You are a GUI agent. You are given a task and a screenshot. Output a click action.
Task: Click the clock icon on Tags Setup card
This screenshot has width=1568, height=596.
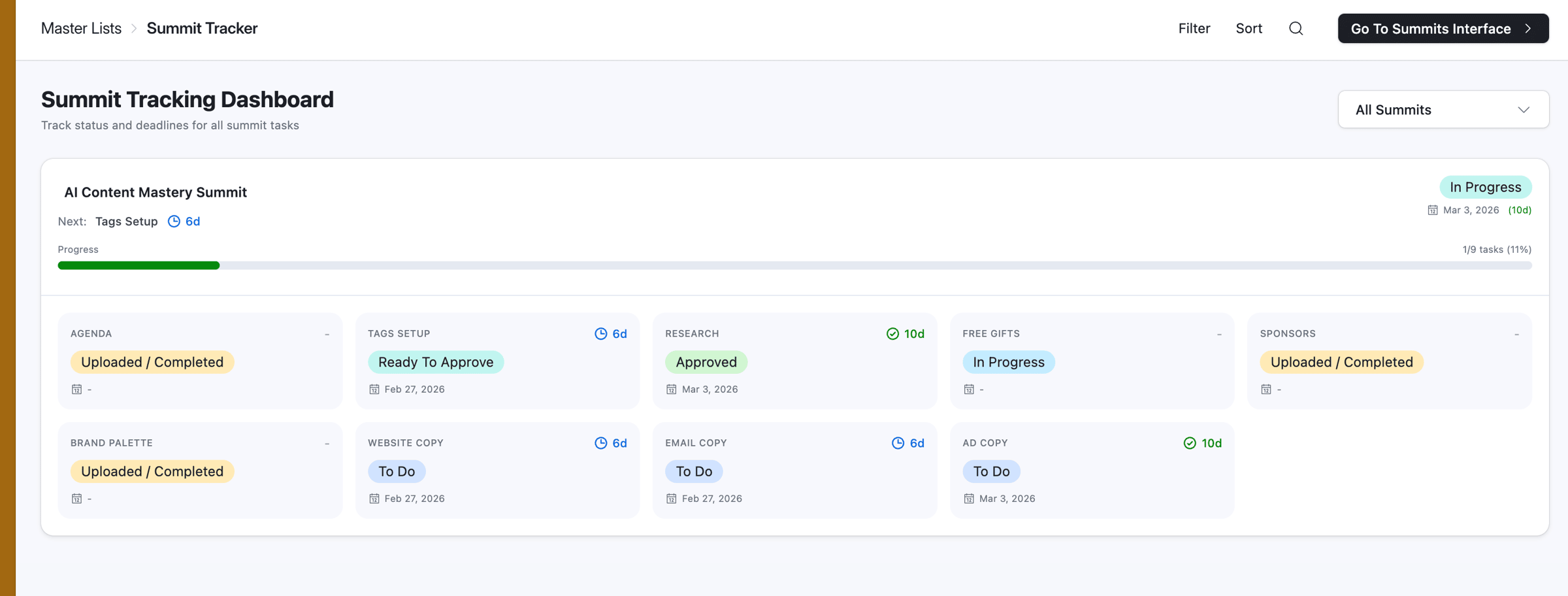[600, 334]
